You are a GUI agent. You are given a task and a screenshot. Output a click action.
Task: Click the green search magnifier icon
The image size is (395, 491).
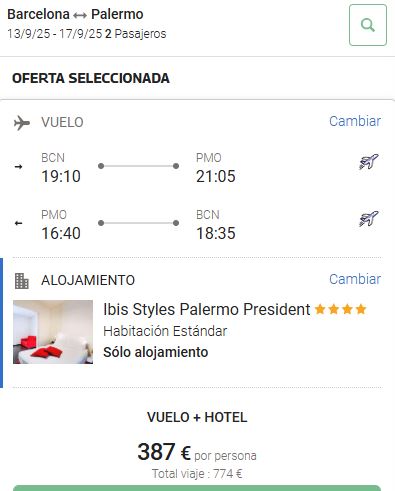[x=368, y=25]
